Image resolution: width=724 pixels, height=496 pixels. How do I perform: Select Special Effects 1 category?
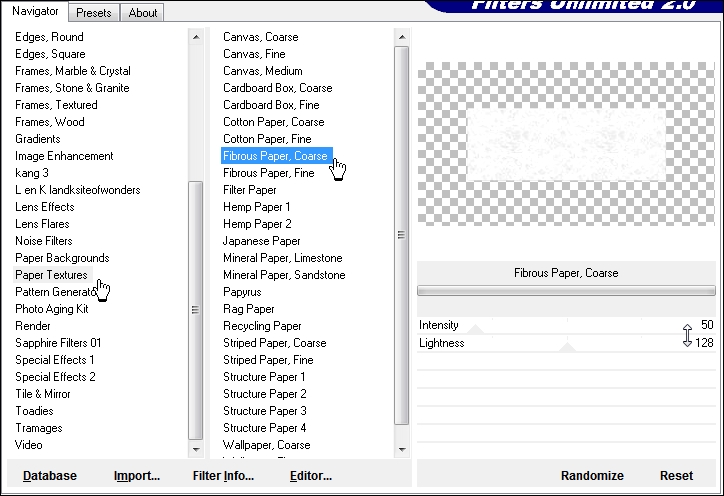tap(54, 360)
